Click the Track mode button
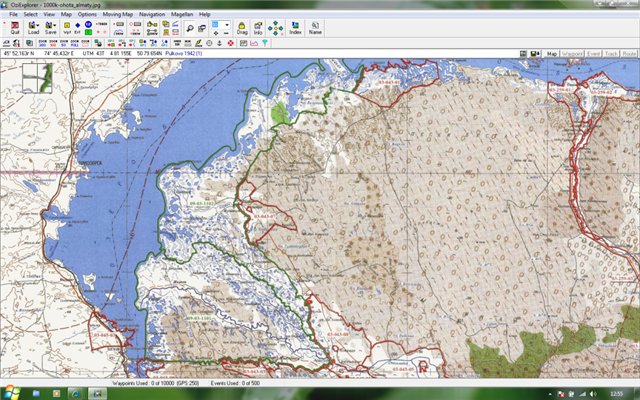Viewport: 640px width, 400px height. click(x=611, y=53)
